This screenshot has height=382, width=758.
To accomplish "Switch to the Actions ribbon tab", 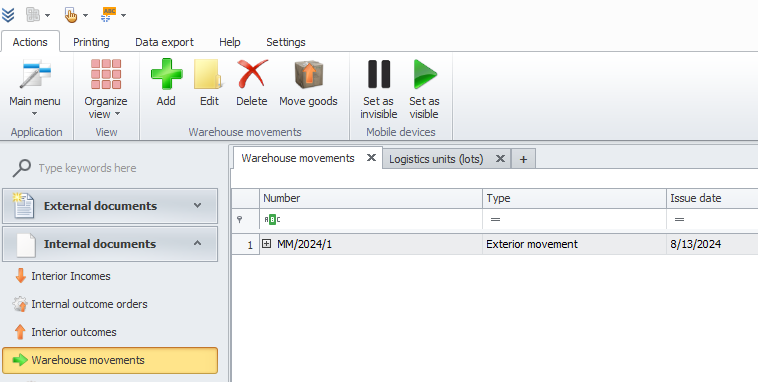I will point(30,42).
